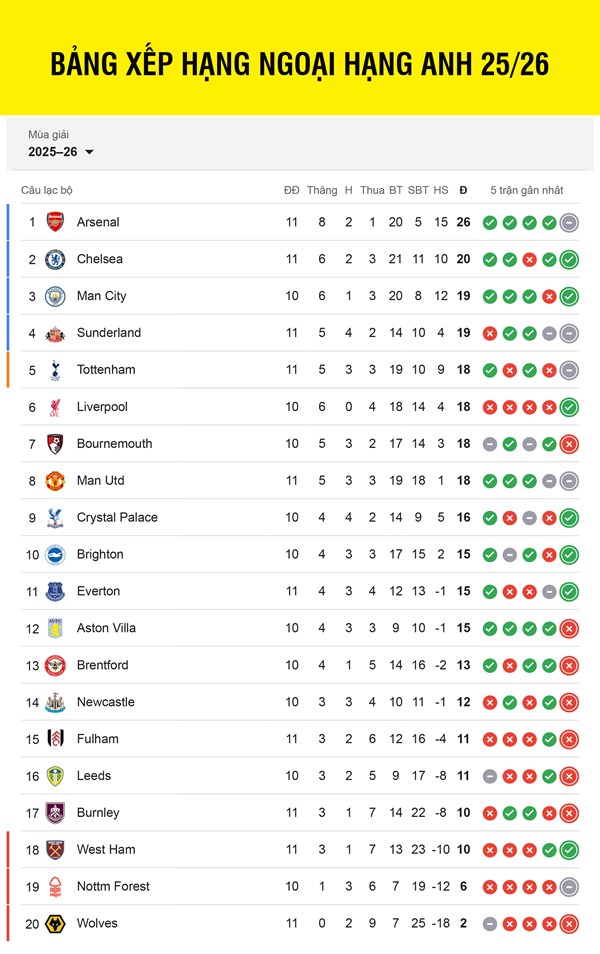600x954 pixels.
Task: Click the Newcastle club crest icon
Action: [x=55, y=702]
